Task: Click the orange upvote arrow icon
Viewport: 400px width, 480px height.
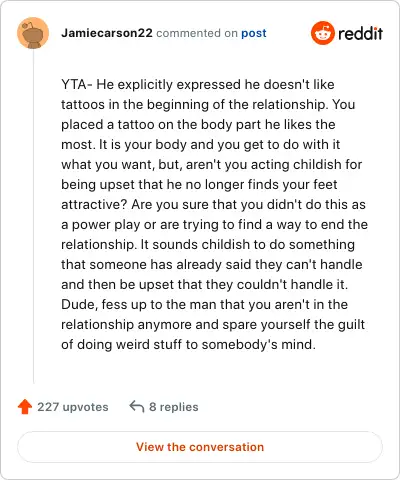Action: coord(25,407)
